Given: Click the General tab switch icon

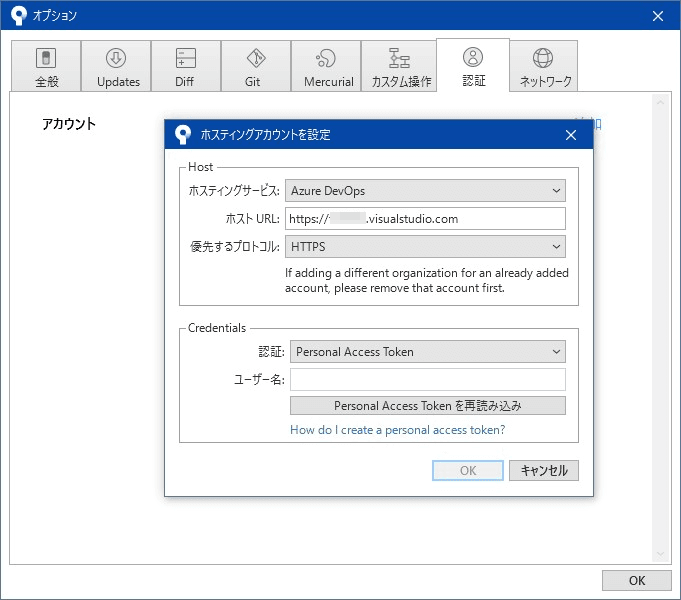Looking at the screenshot, I should [x=46, y=58].
